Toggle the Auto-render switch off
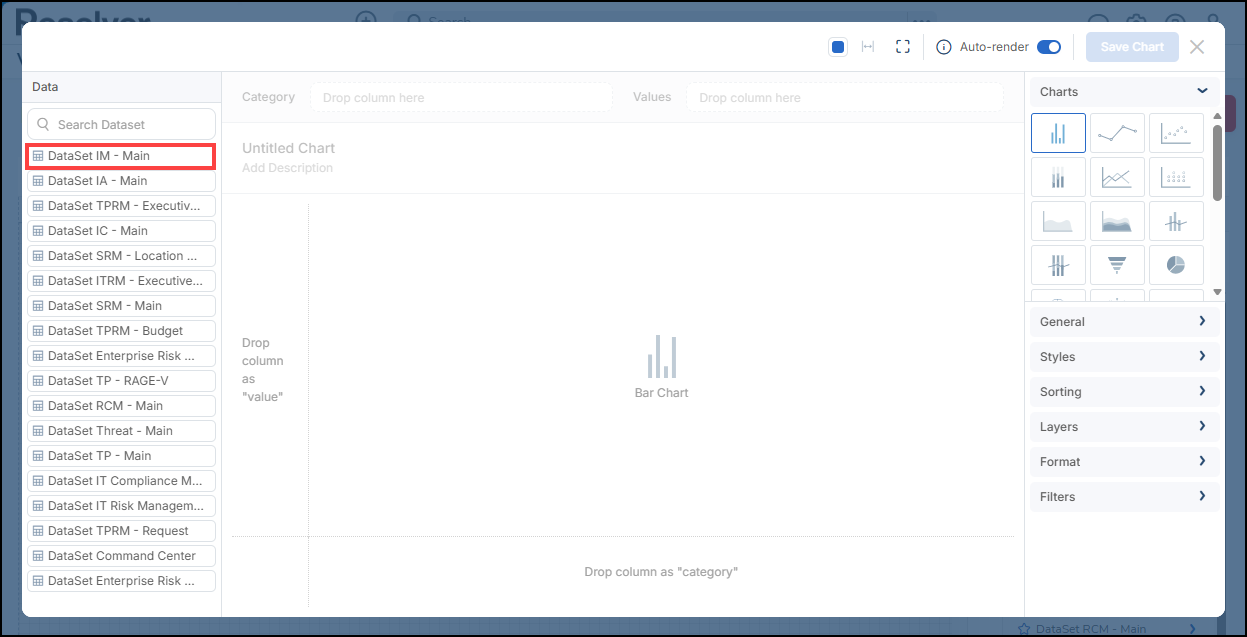Image resolution: width=1247 pixels, height=637 pixels. tap(1049, 47)
